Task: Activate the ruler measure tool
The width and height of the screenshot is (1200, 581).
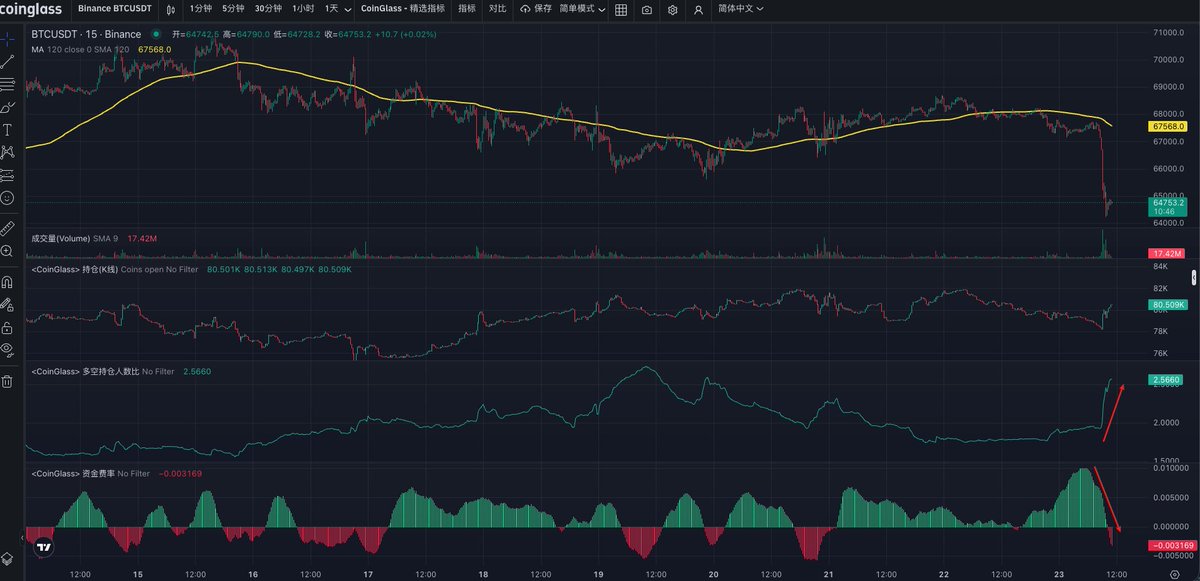Action: (x=8, y=228)
